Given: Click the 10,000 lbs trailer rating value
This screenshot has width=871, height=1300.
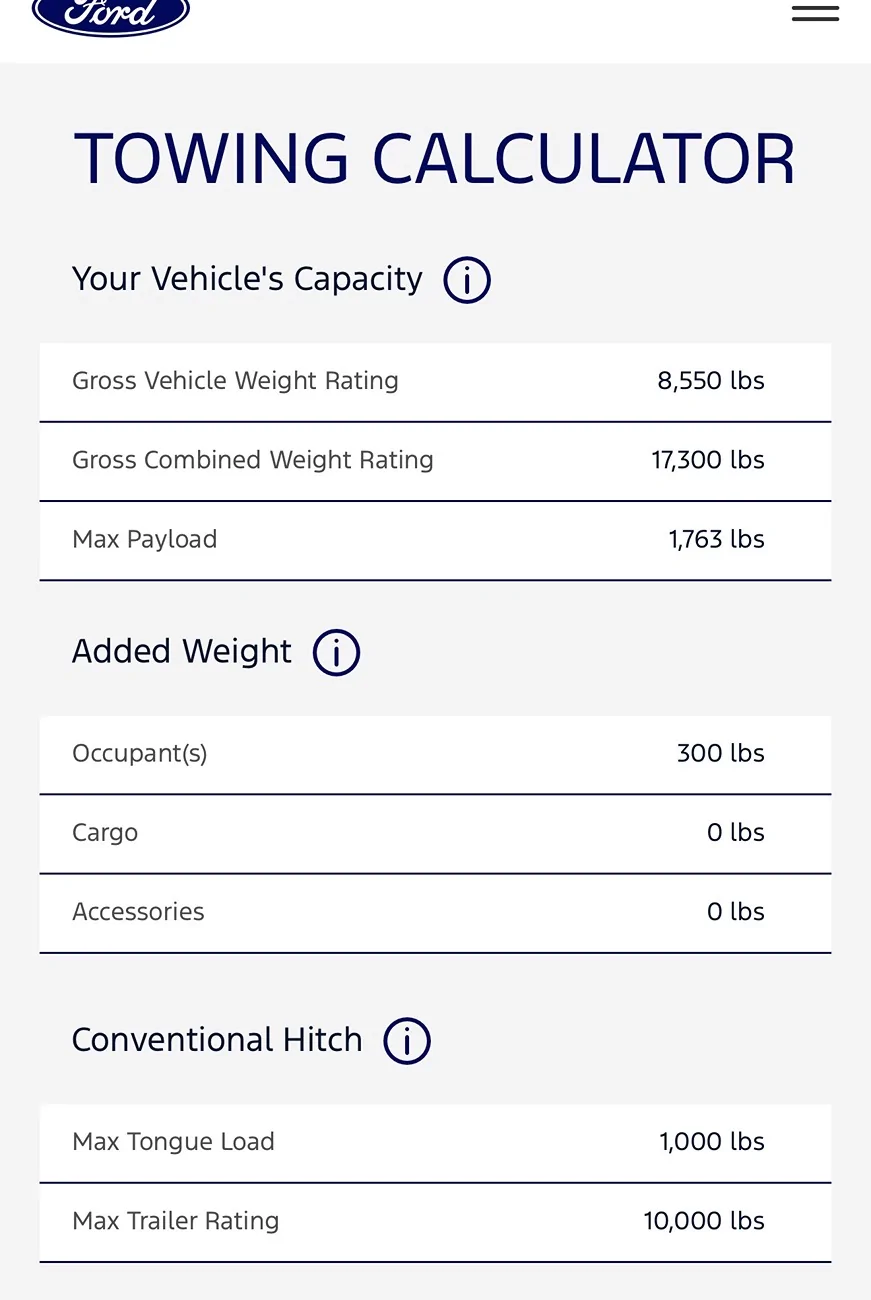Looking at the screenshot, I should click(x=704, y=1221).
